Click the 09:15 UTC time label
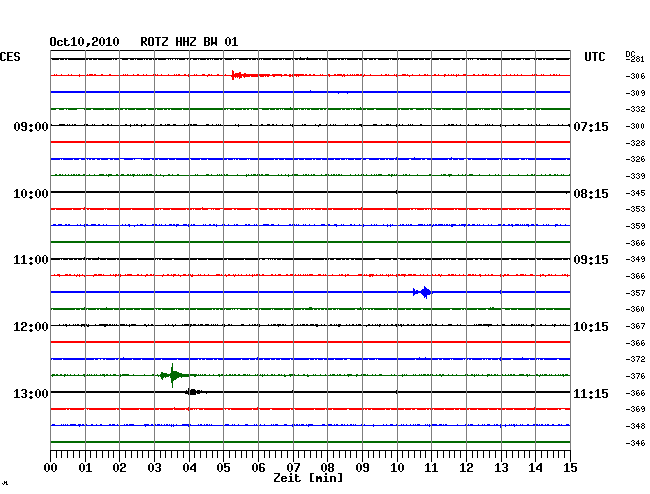This screenshot has width=650, height=494. pos(591,260)
